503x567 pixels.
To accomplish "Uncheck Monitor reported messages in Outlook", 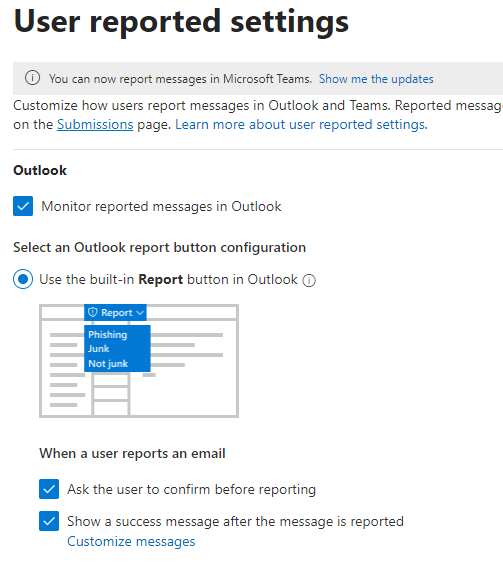I will pyautogui.click(x=23, y=206).
